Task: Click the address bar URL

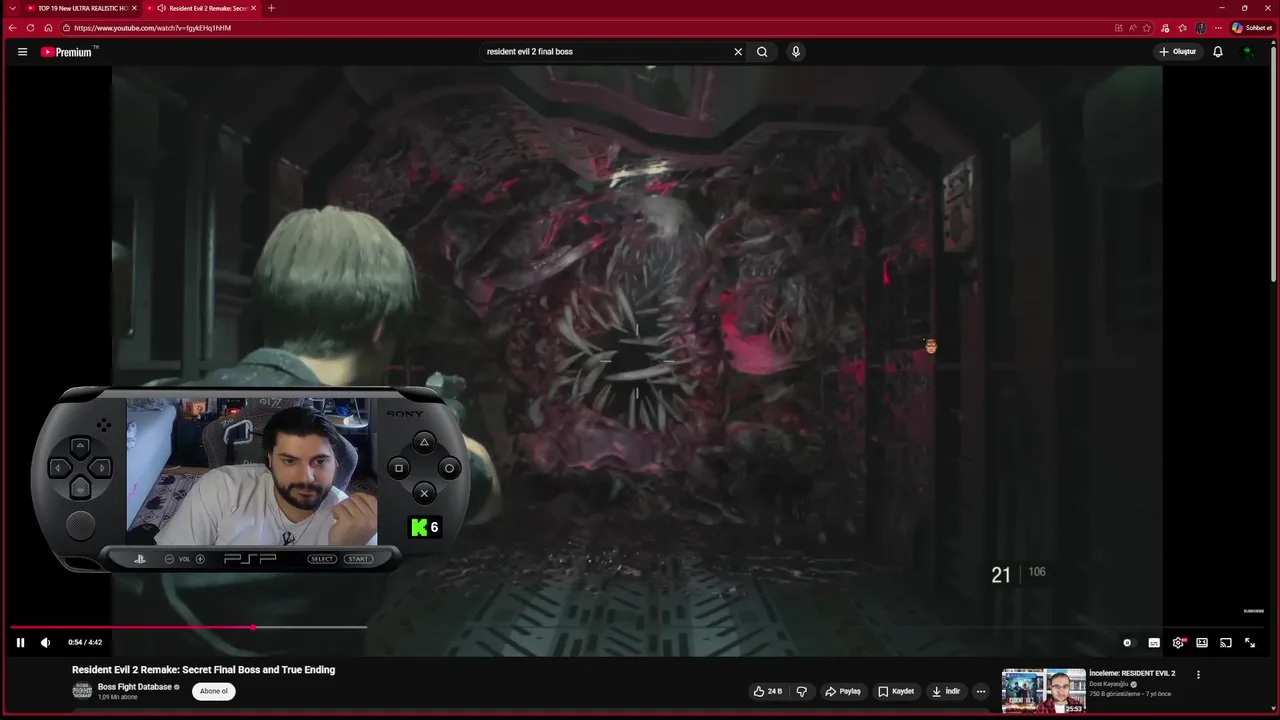Action: pos(152,28)
